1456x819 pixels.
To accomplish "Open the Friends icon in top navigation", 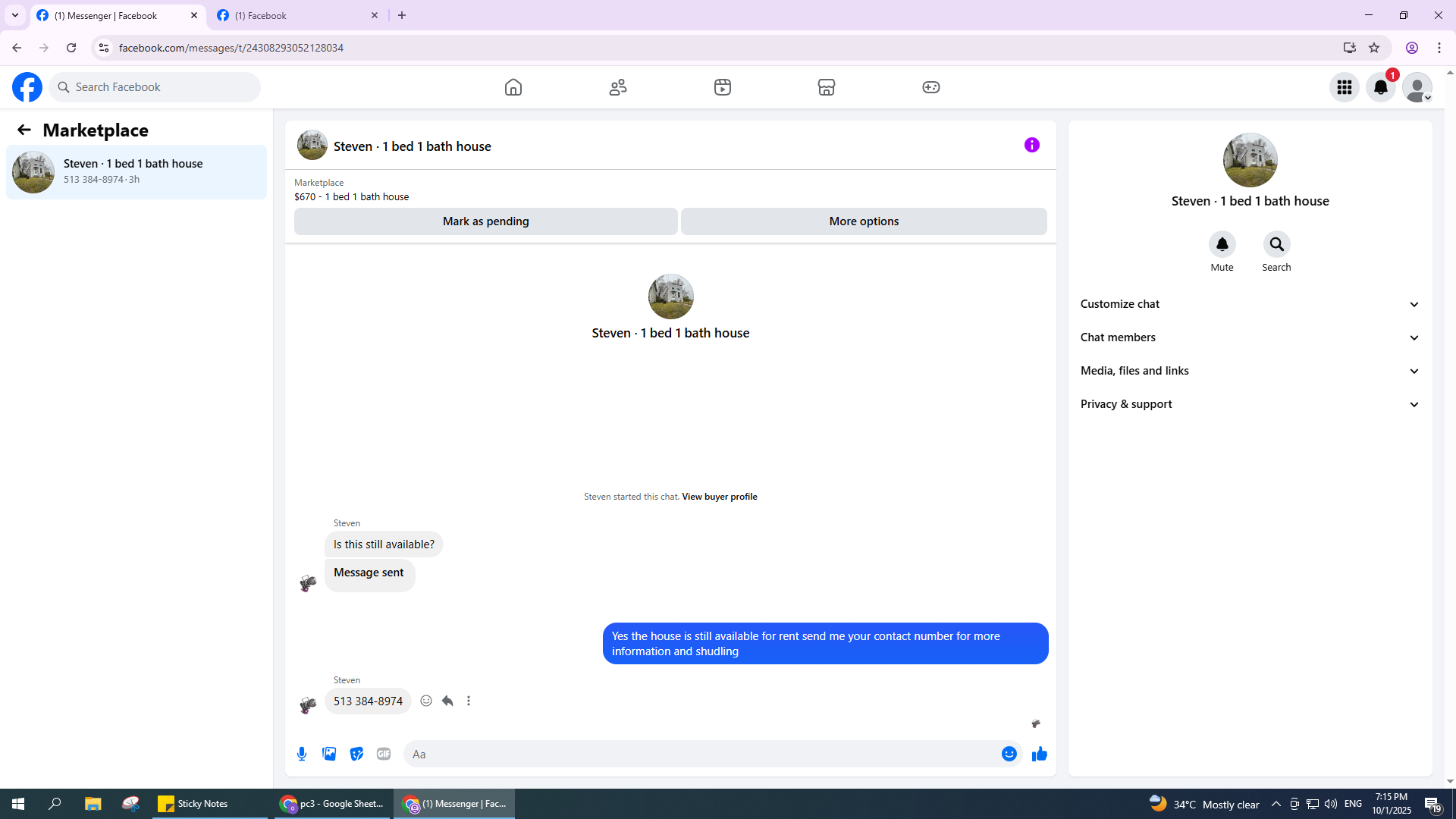I will (x=618, y=87).
